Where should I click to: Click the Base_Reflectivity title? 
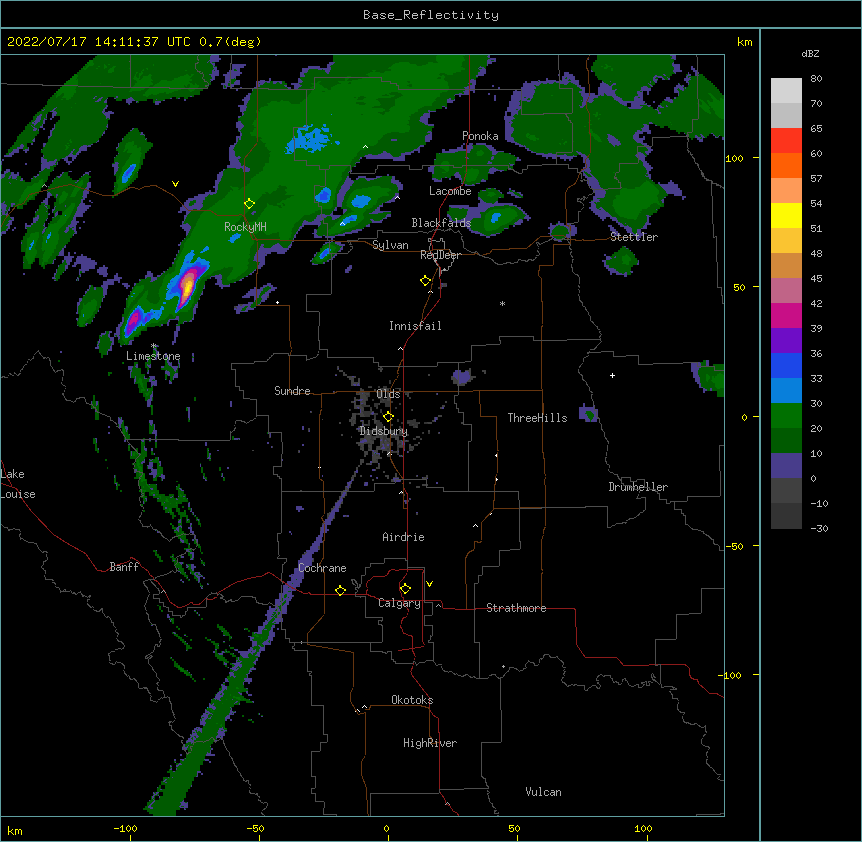point(431,15)
